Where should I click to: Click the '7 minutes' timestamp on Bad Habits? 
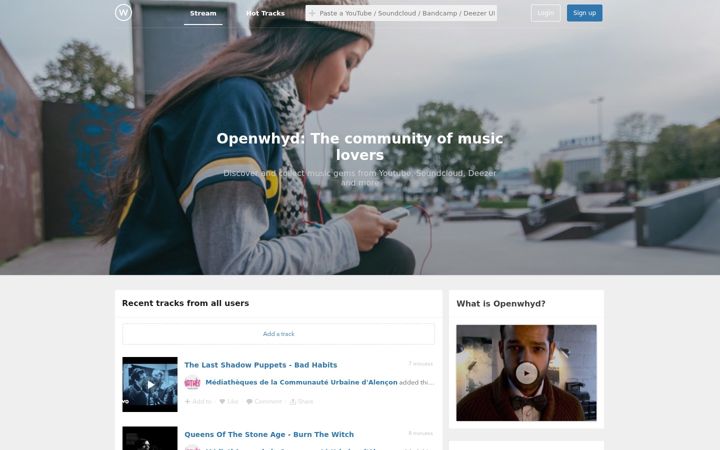(x=421, y=364)
